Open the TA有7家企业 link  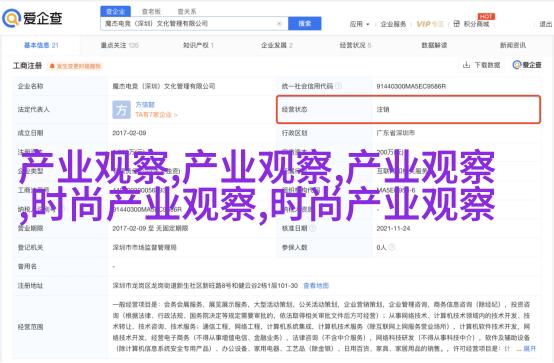coord(156,115)
